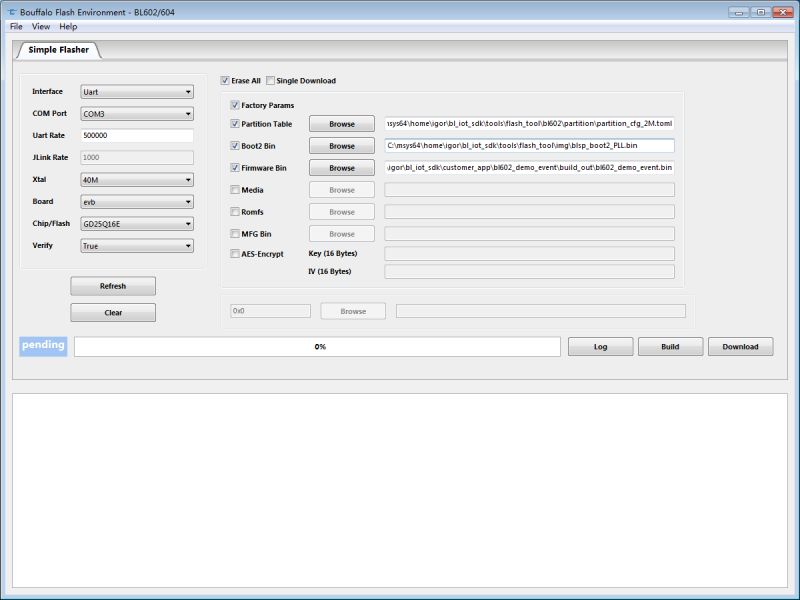This screenshot has height=600, width=800.
Task: Open the View menu
Action: (41, 27)
